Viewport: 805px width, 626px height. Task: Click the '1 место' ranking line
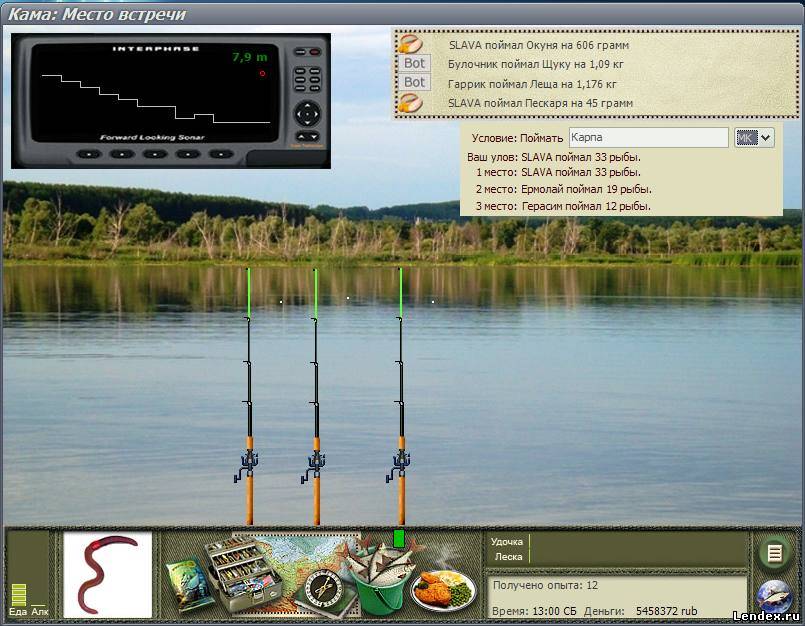pyautogui.click(x=558, y=172)
